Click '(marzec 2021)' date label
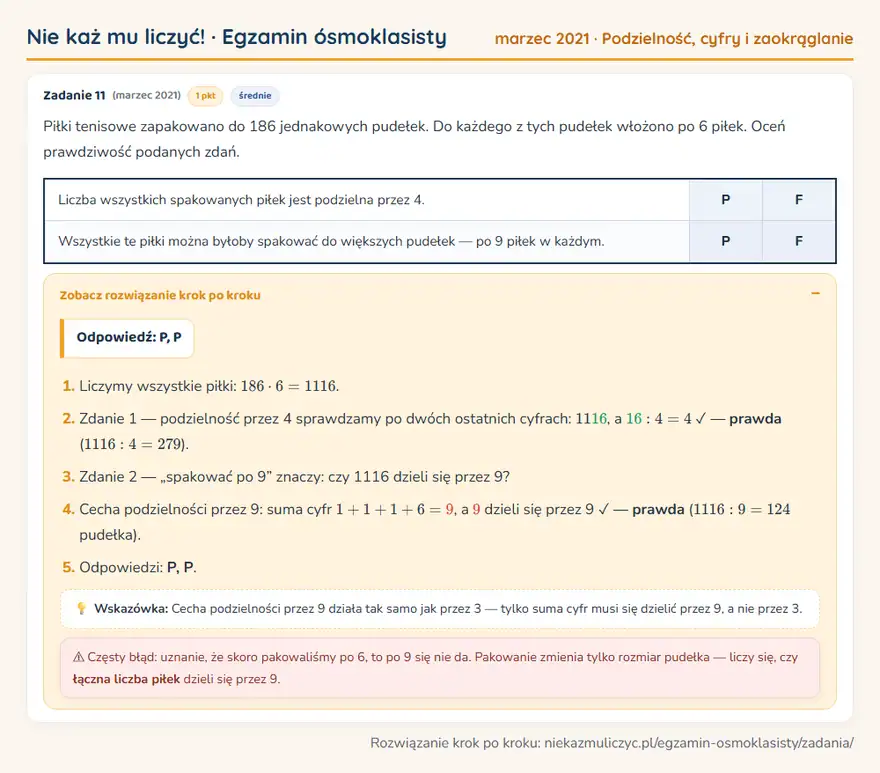 [146, 95]
